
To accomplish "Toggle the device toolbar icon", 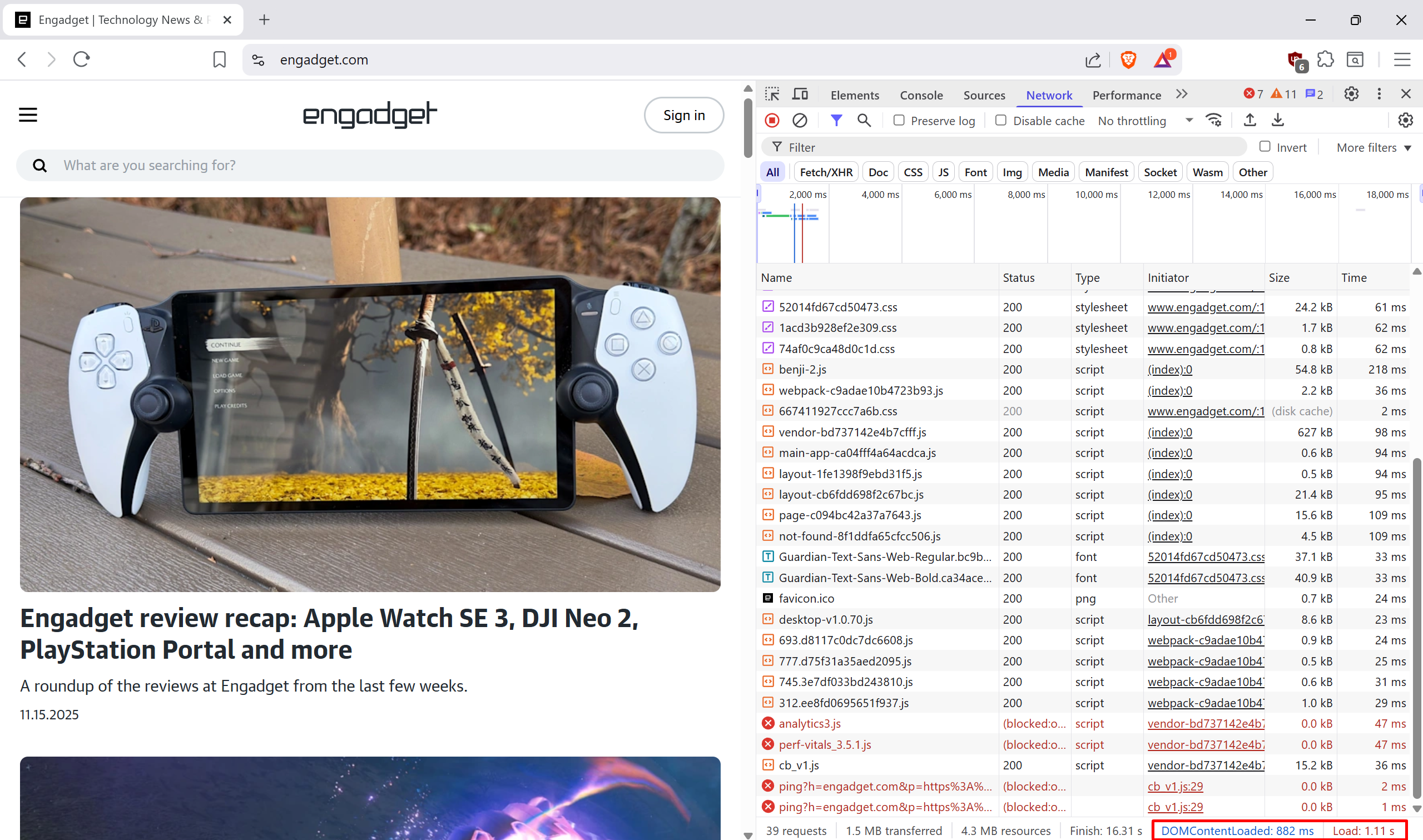I will (x=800, y=94).
